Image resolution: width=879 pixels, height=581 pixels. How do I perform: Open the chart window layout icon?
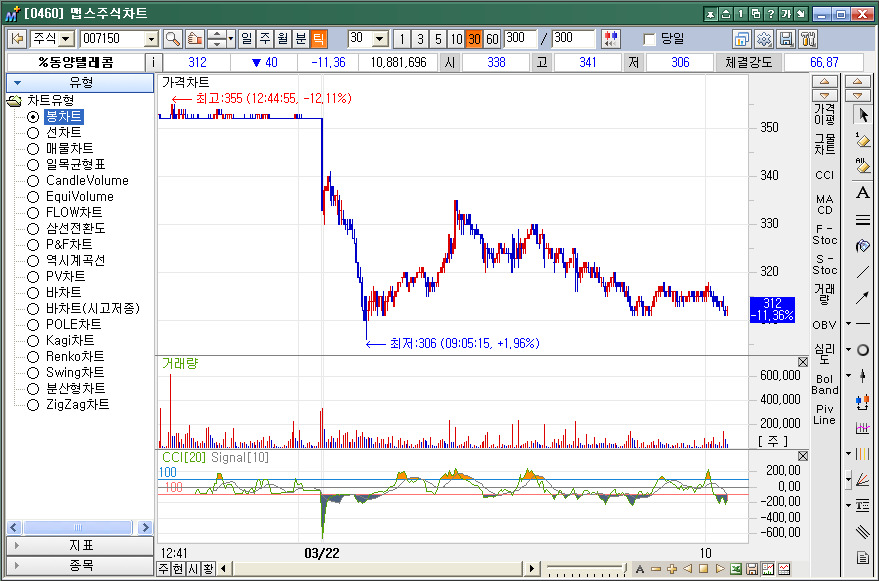tap(742, 39)
